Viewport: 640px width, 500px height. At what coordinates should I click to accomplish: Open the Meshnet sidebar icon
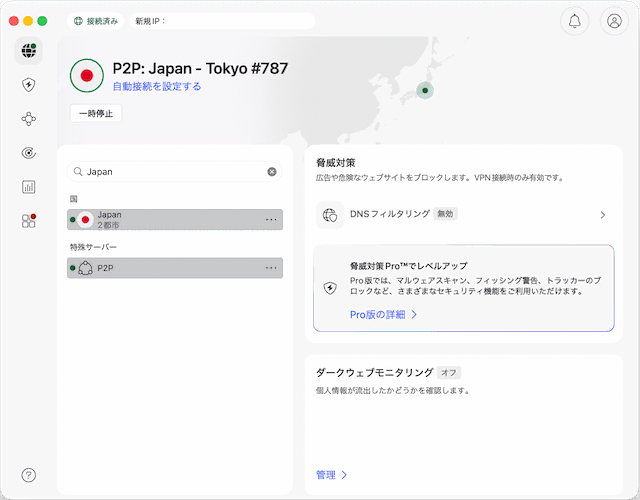click(x=29, y=119)
